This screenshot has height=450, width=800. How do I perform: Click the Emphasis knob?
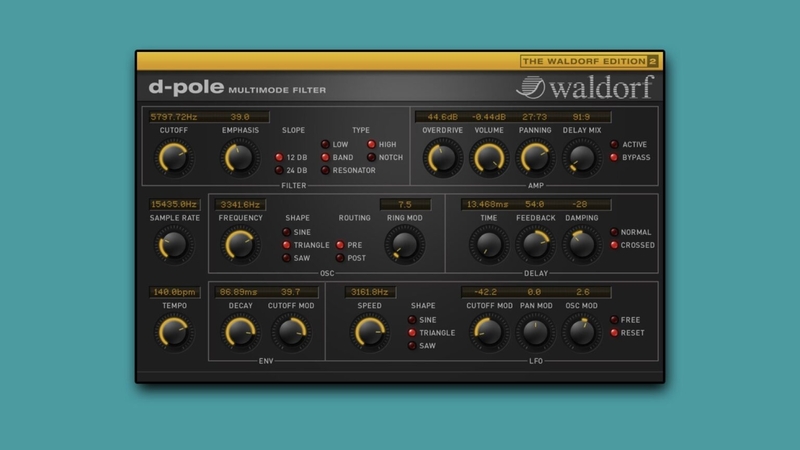point(240,158)
